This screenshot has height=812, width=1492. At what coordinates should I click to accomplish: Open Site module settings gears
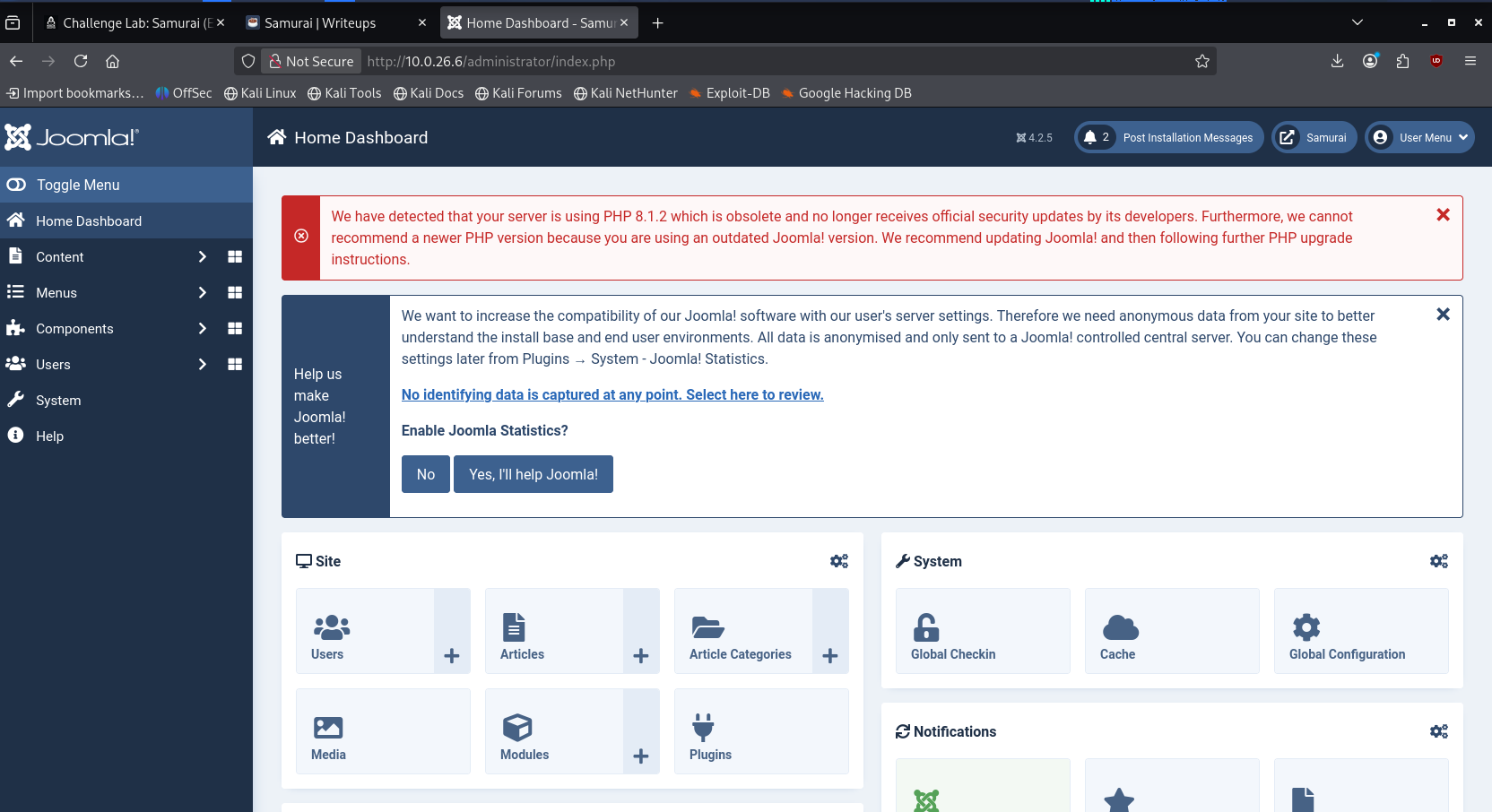pos(839,561)
